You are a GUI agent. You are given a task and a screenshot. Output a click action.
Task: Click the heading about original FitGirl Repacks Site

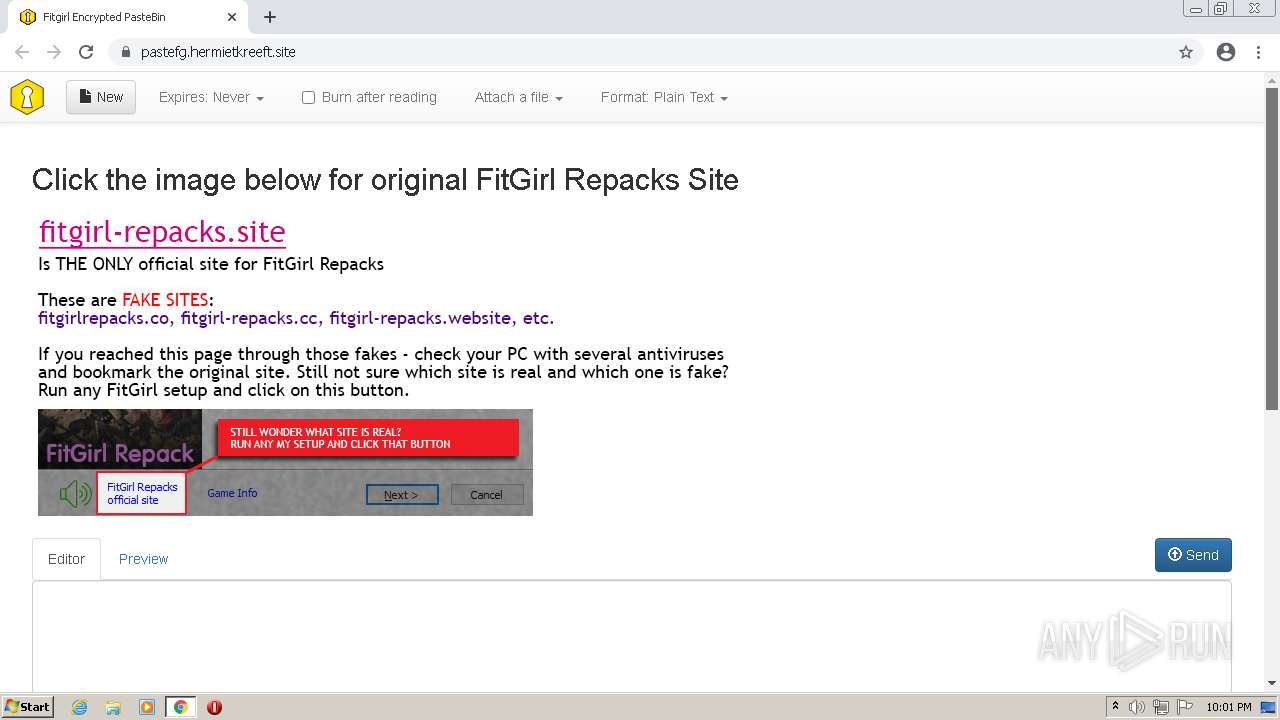[385, 180]
